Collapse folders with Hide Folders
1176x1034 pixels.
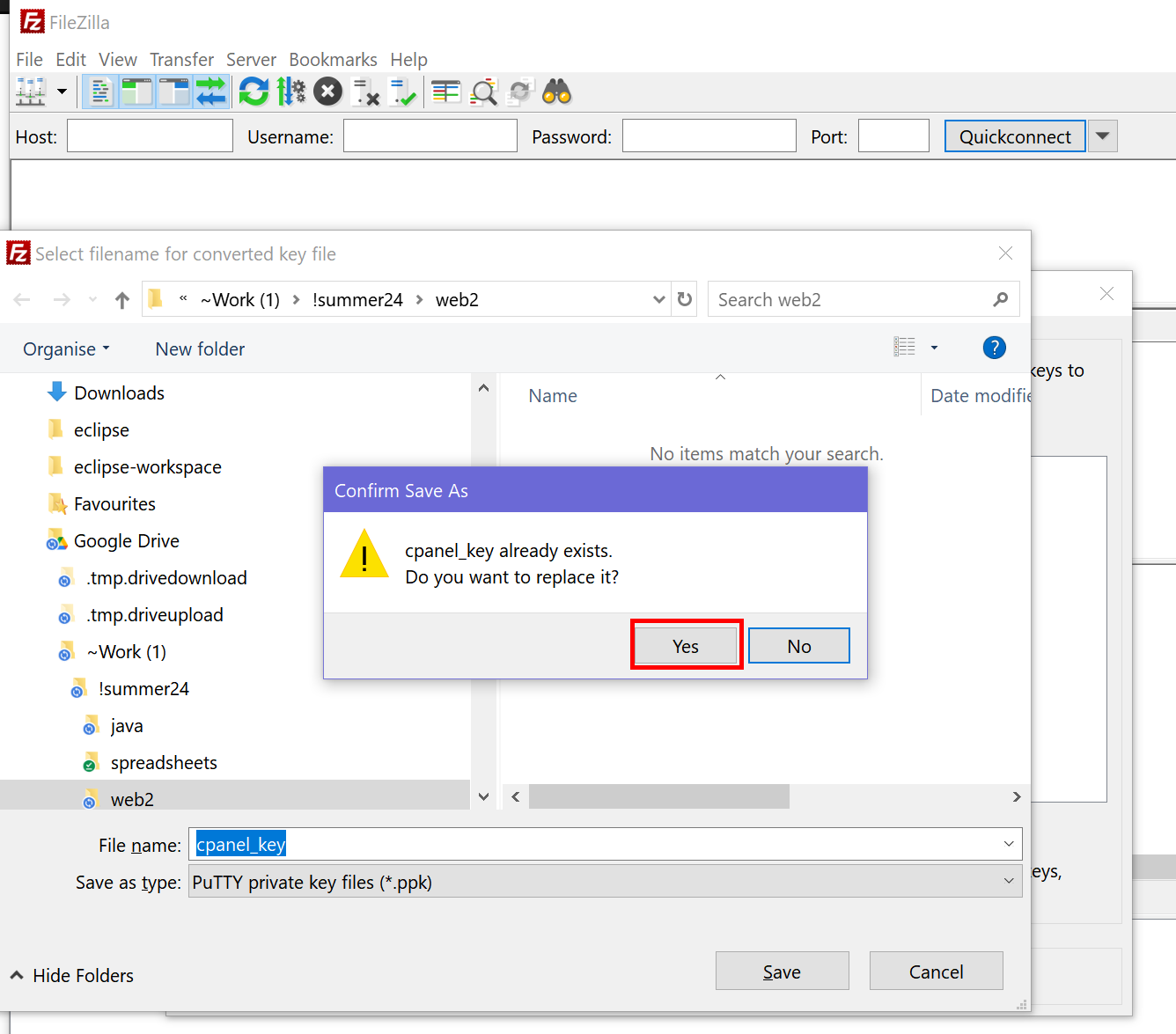coord(72,975)
